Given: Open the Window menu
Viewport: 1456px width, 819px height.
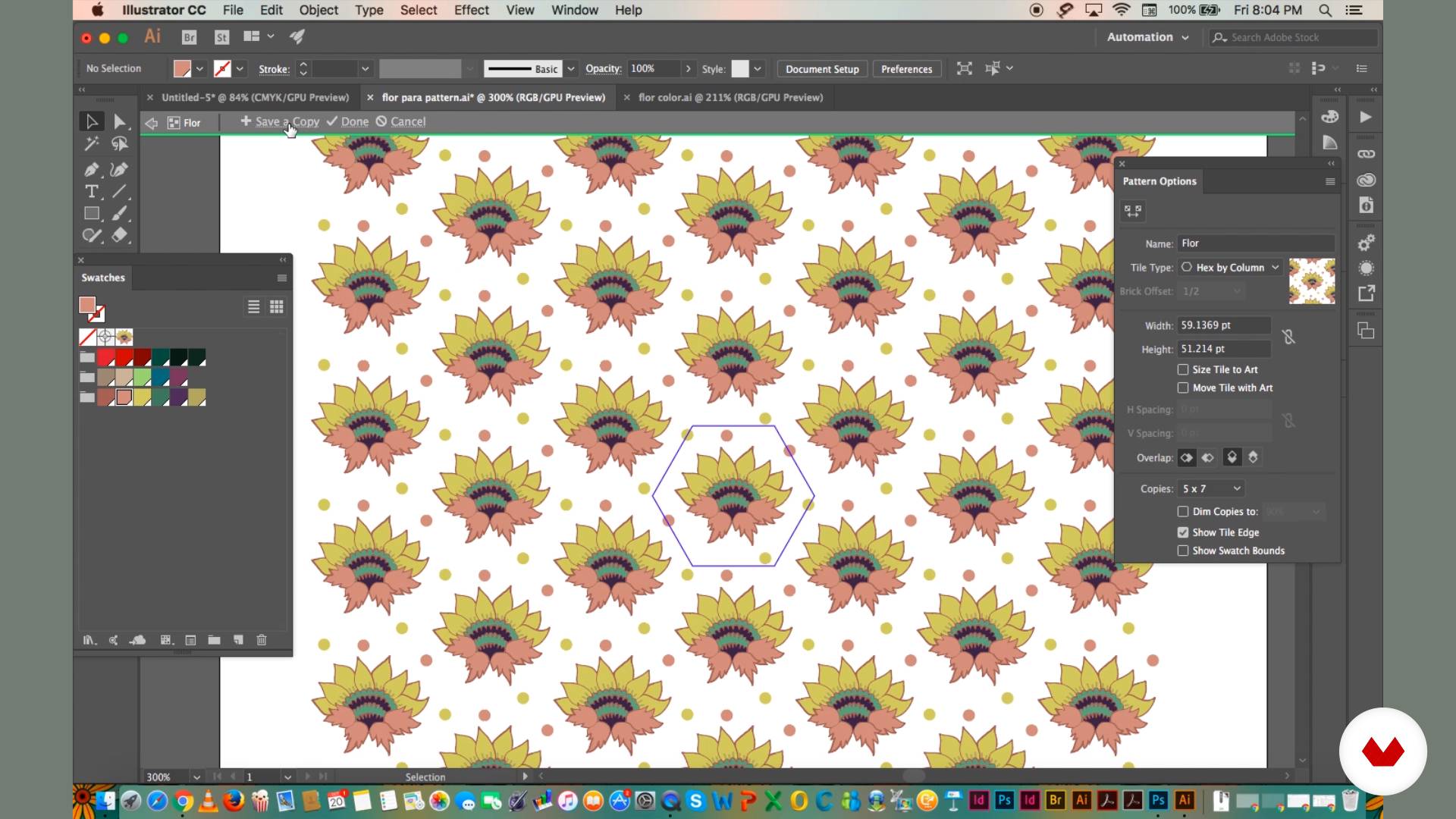Looking at the screenshot, I should (575, 10).
